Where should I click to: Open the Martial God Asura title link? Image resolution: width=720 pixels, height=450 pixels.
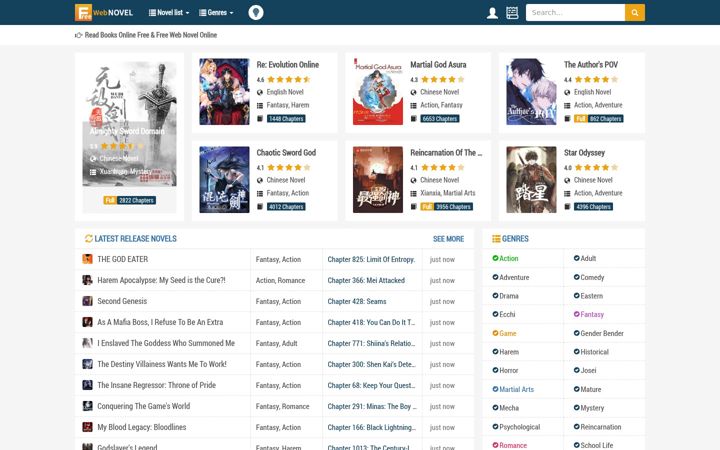click(x=438, y=65)
